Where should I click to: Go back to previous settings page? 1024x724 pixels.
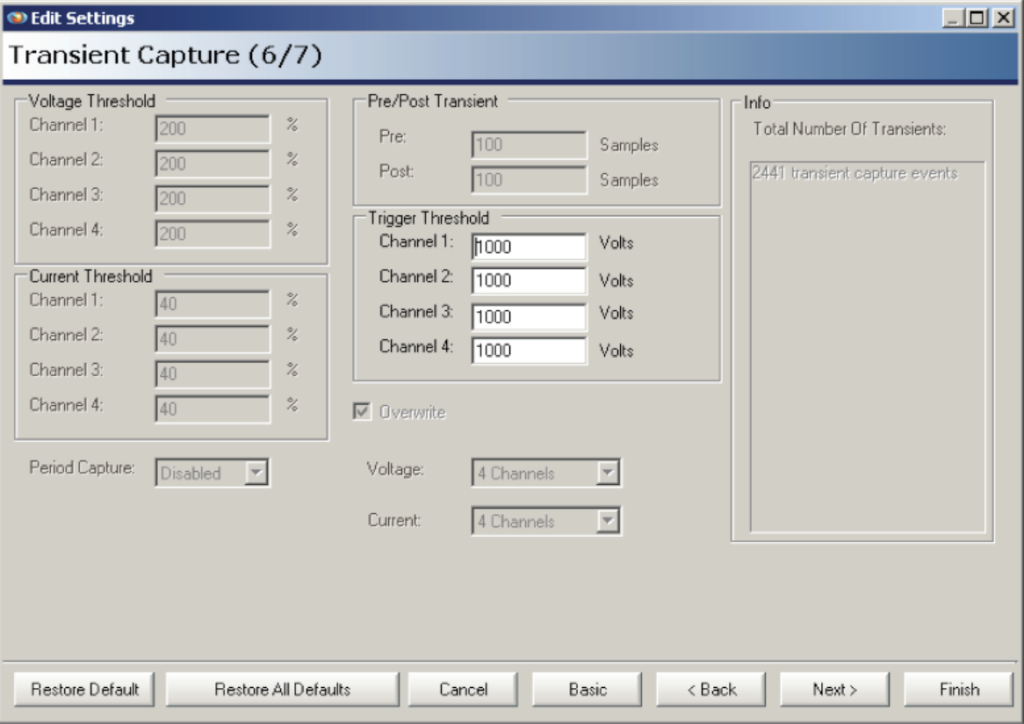711,689
